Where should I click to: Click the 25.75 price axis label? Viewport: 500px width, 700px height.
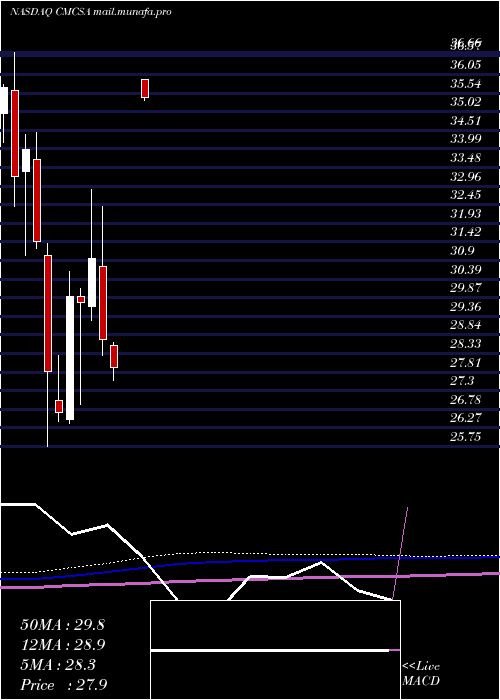coord(465,436)
